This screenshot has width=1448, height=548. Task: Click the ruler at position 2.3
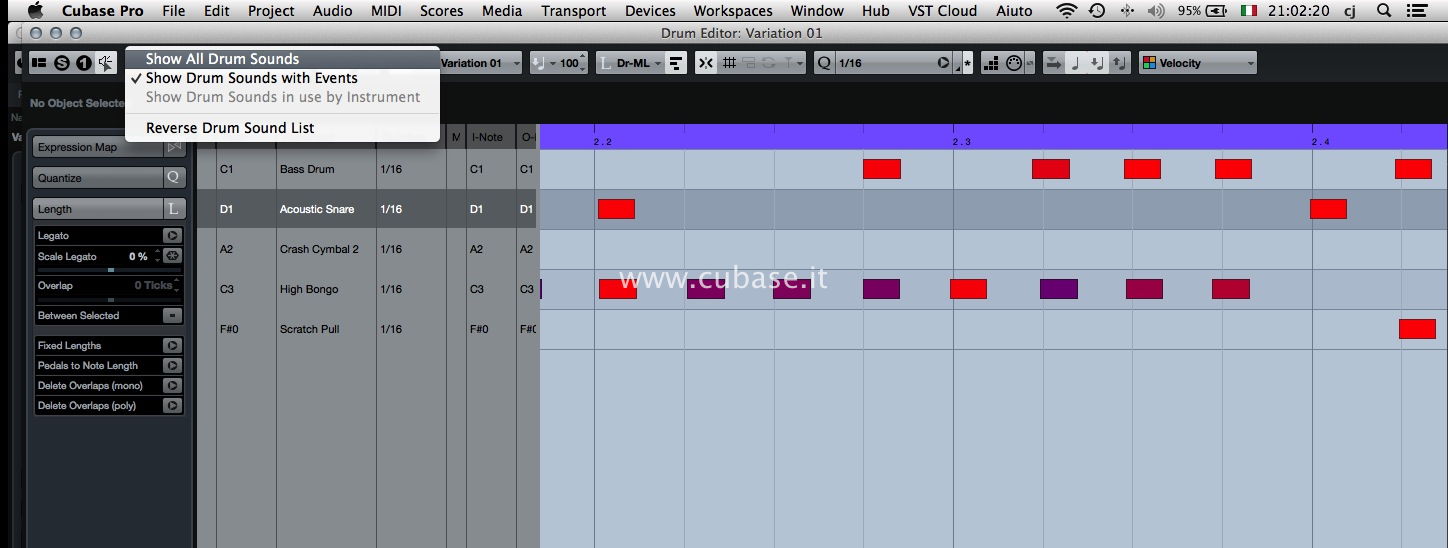click(x=960, y=142)
